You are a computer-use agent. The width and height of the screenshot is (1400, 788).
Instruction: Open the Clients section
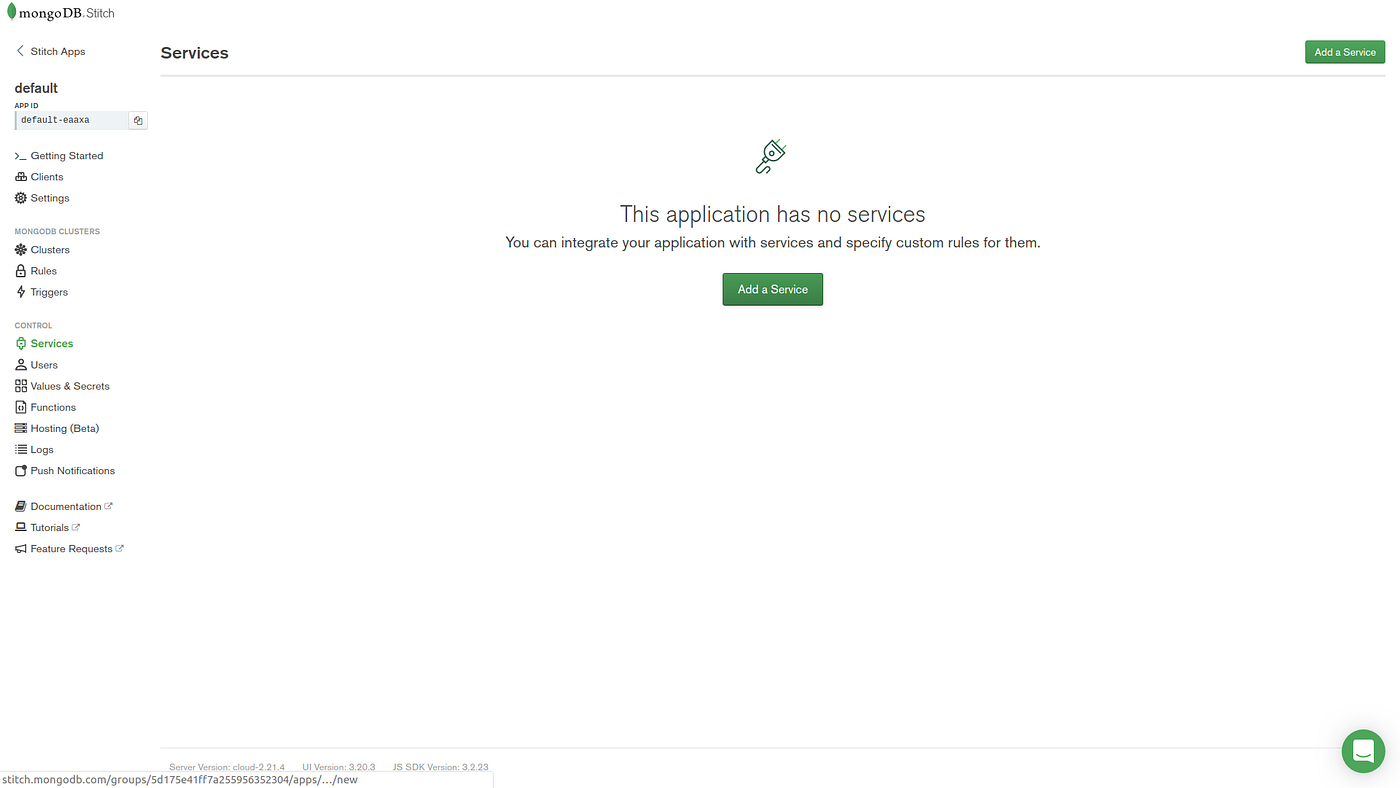46,175
